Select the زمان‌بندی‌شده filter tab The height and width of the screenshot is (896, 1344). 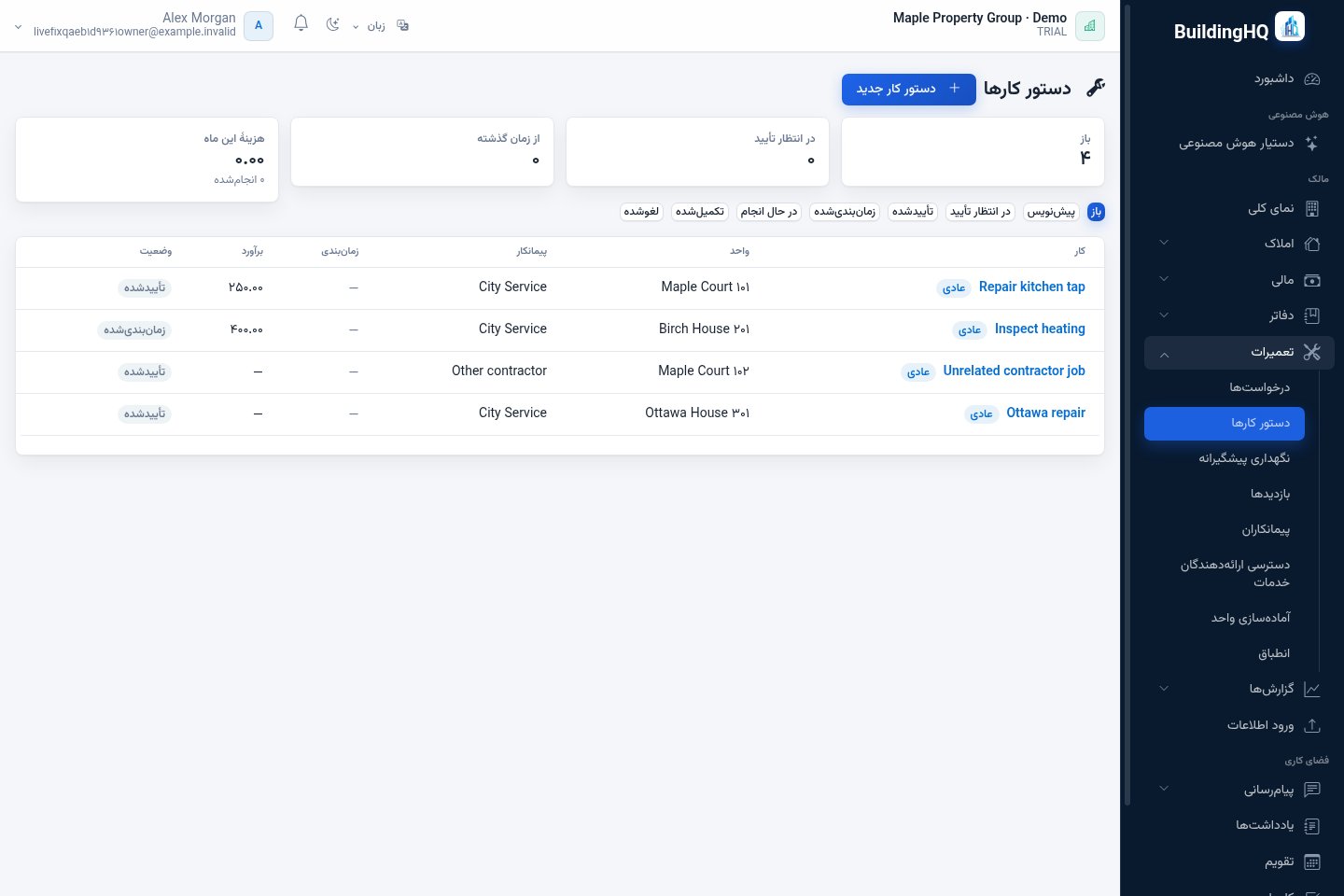[x=845, y=212]
